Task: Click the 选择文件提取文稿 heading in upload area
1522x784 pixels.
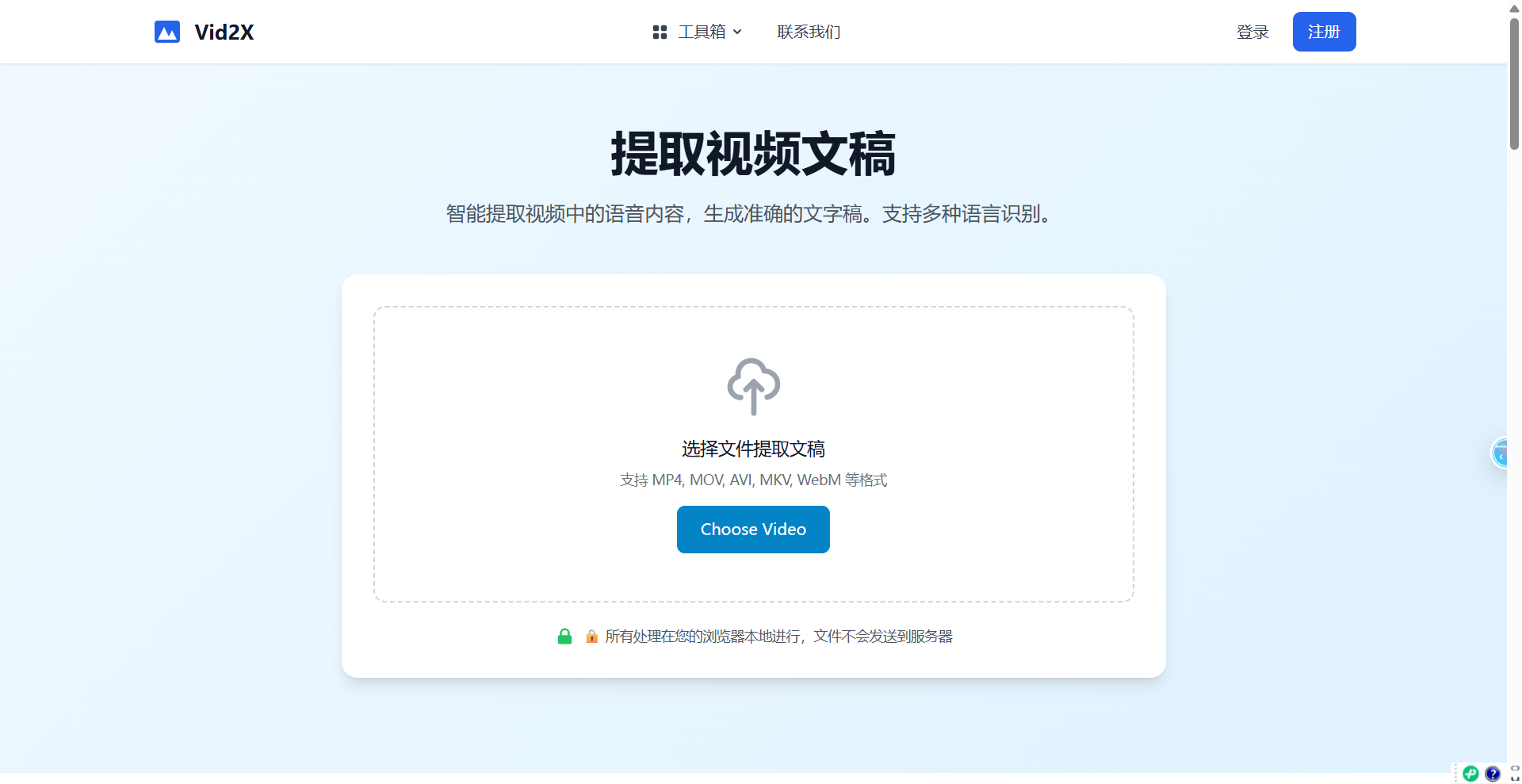Action: 753,449
